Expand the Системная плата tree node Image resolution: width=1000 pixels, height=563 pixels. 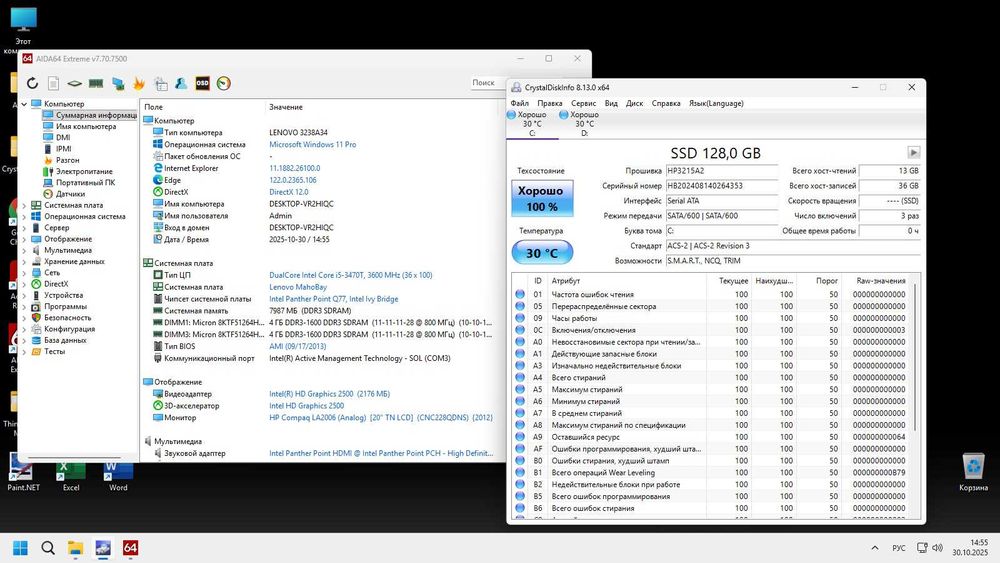click(x=24, y=205)
